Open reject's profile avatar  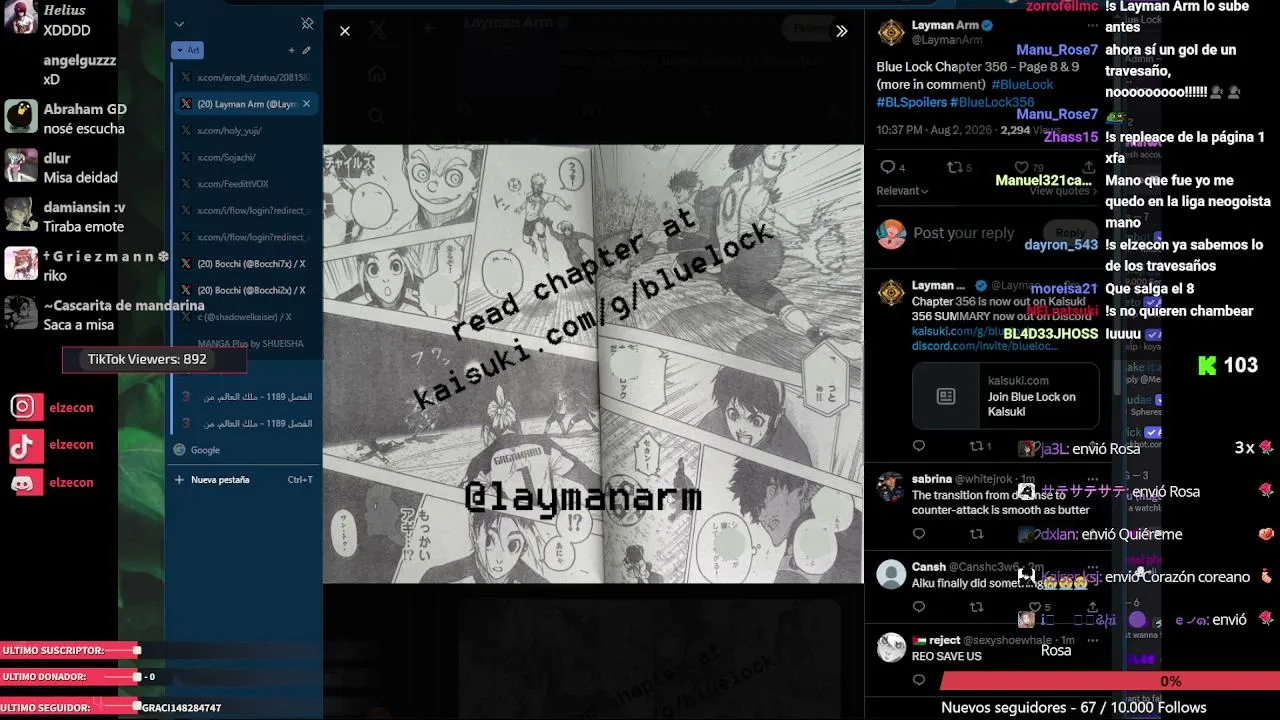click(x=891, y=647)
